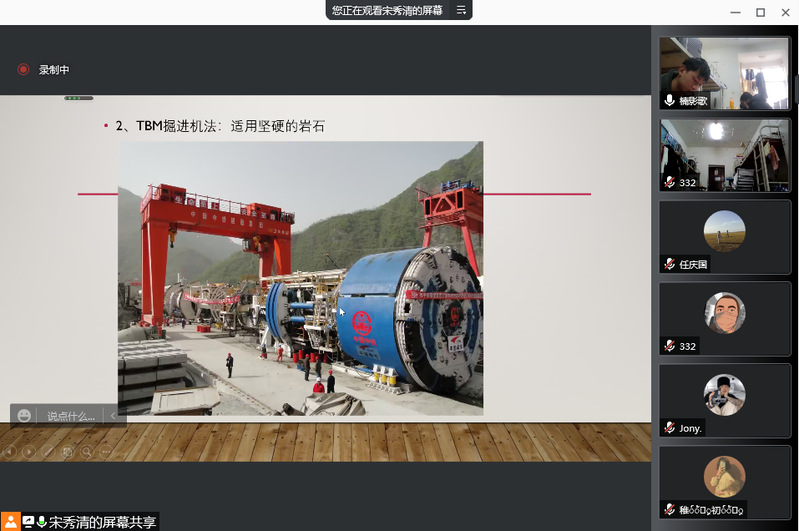This screenshot has height=531, width=799.
Task: Click the previous slide arrow control
Action: pos(11,452)
